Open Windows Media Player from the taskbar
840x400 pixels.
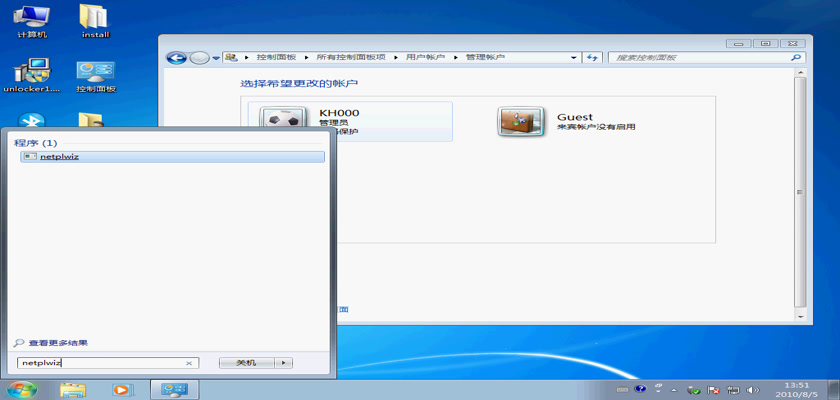point(122,389)
